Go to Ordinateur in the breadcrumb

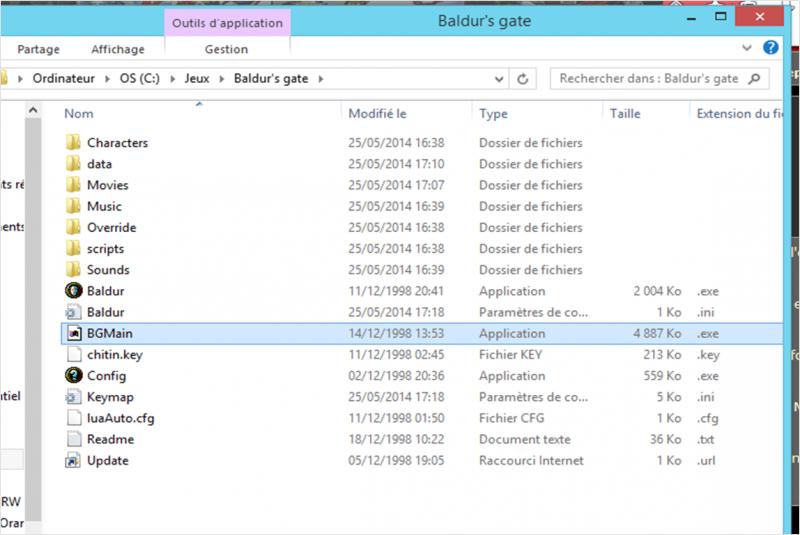[x=64, y=79]
